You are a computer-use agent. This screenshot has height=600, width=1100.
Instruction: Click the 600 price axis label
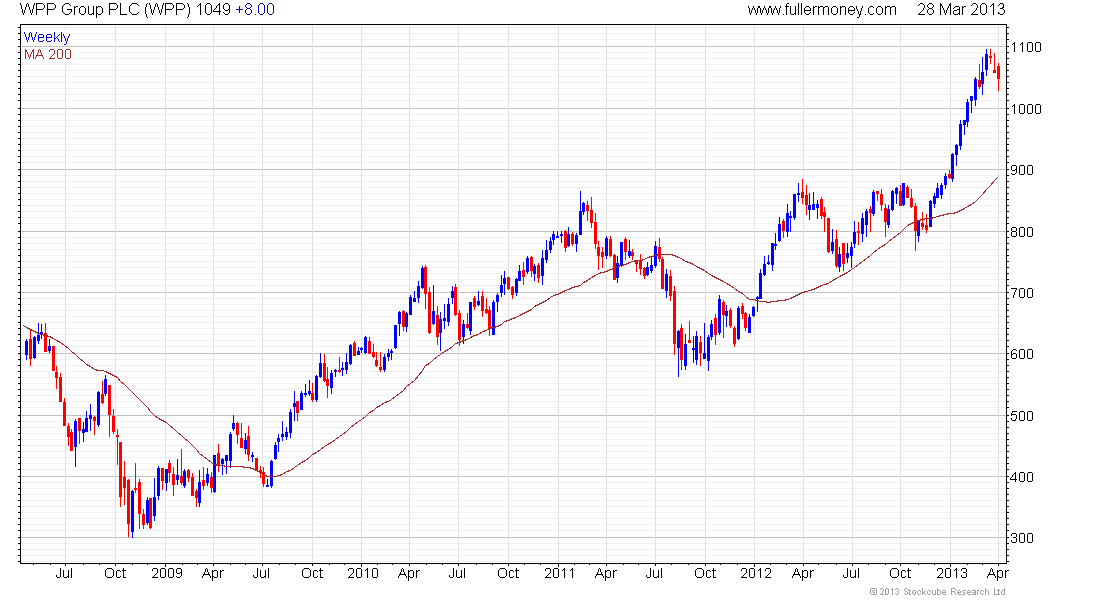pos(1021,354)
